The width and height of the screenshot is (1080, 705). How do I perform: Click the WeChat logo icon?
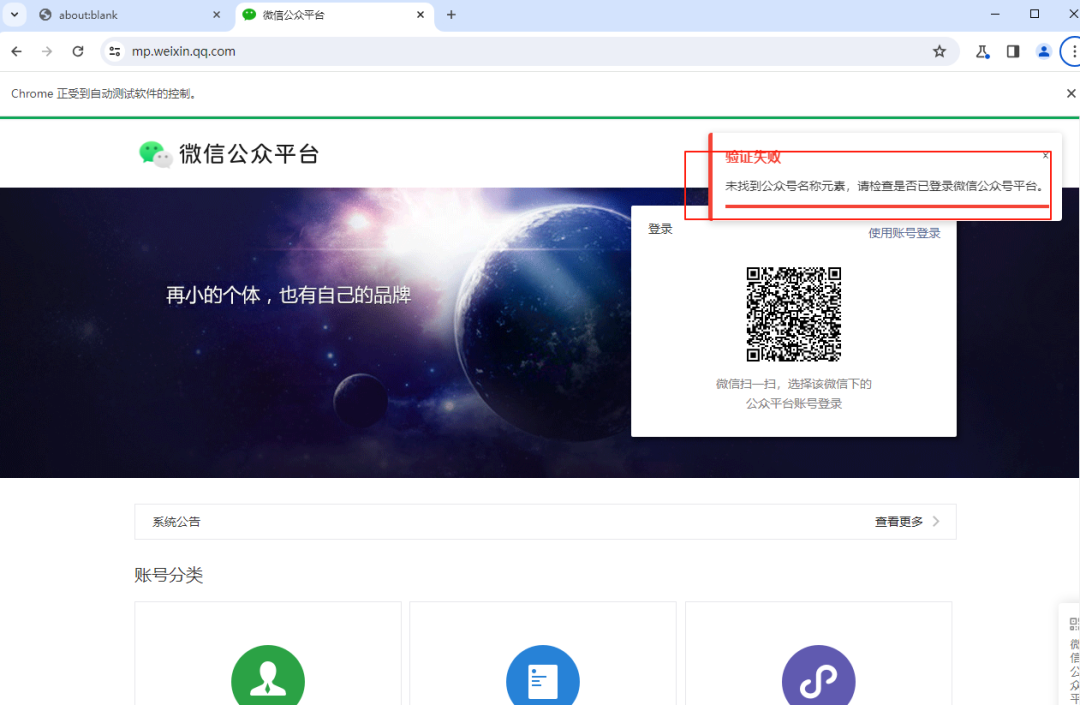pos(155,154)
